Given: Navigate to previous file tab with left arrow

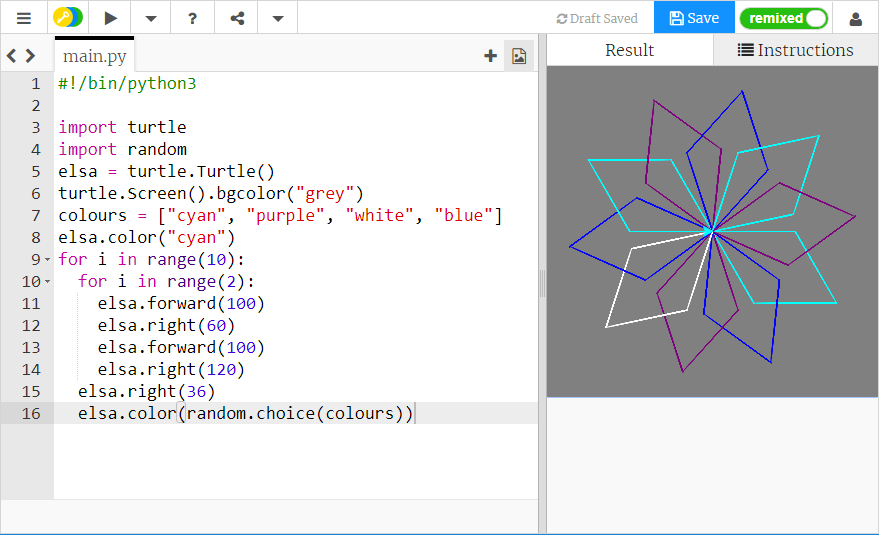Looking at the screenshot, I should 12,56.
